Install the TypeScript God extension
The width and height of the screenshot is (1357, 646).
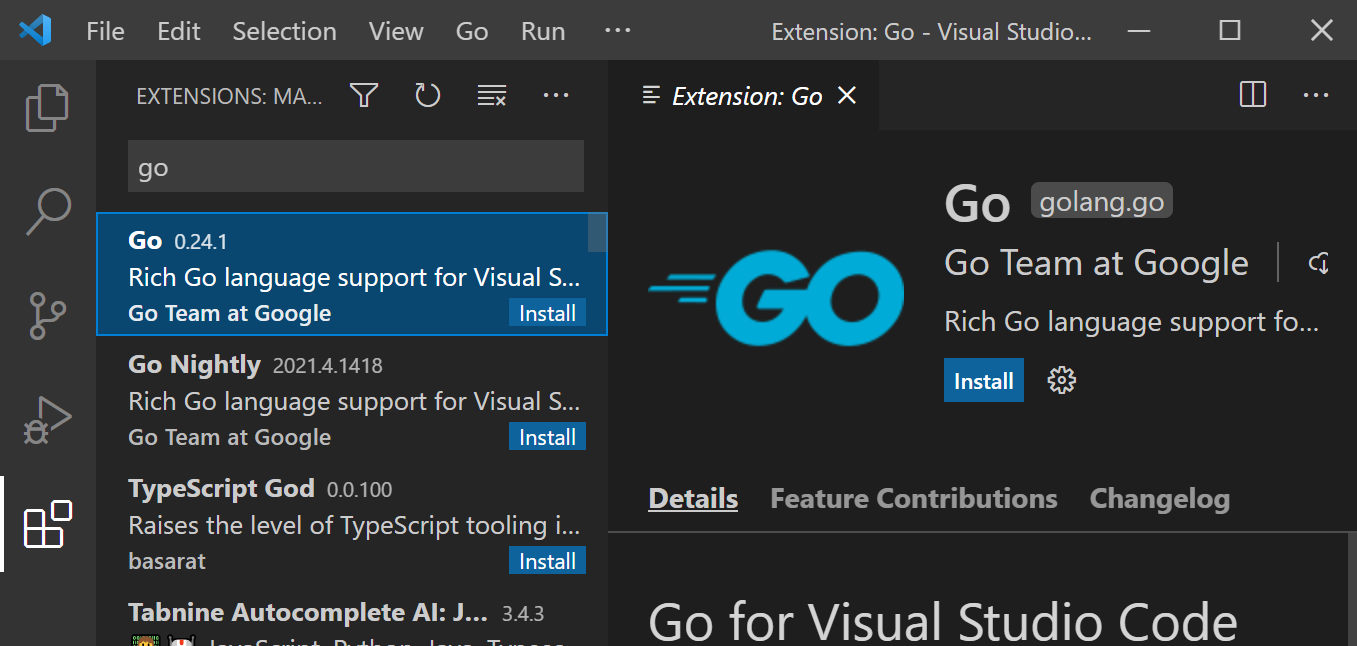[x=547, y=561]
